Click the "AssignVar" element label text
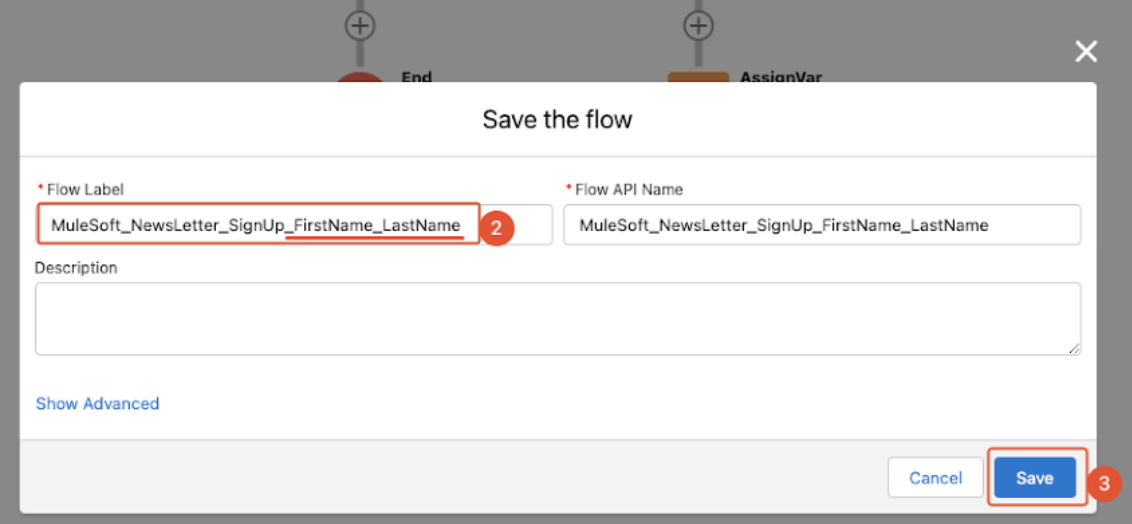 (x=781, y=77)
